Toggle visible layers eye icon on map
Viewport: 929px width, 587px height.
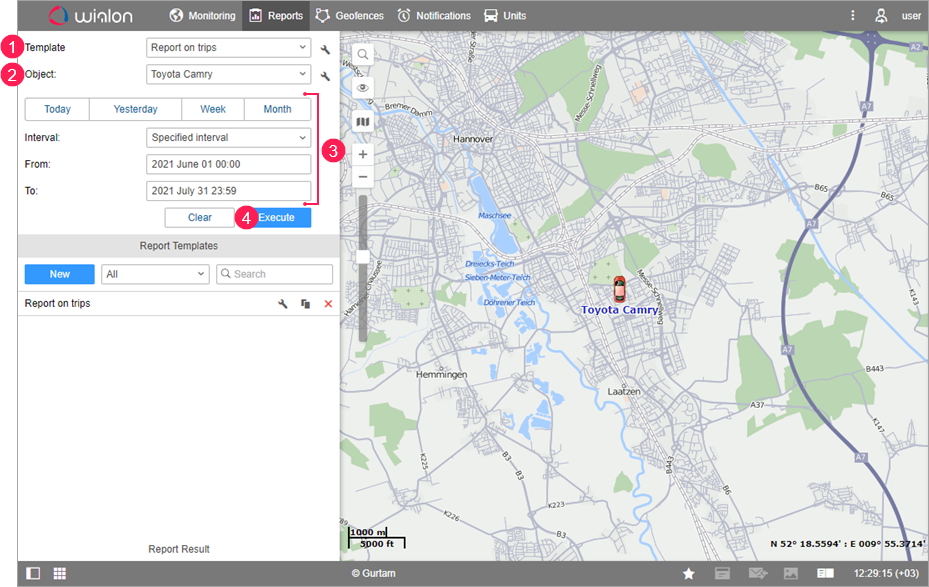point(363,88)
